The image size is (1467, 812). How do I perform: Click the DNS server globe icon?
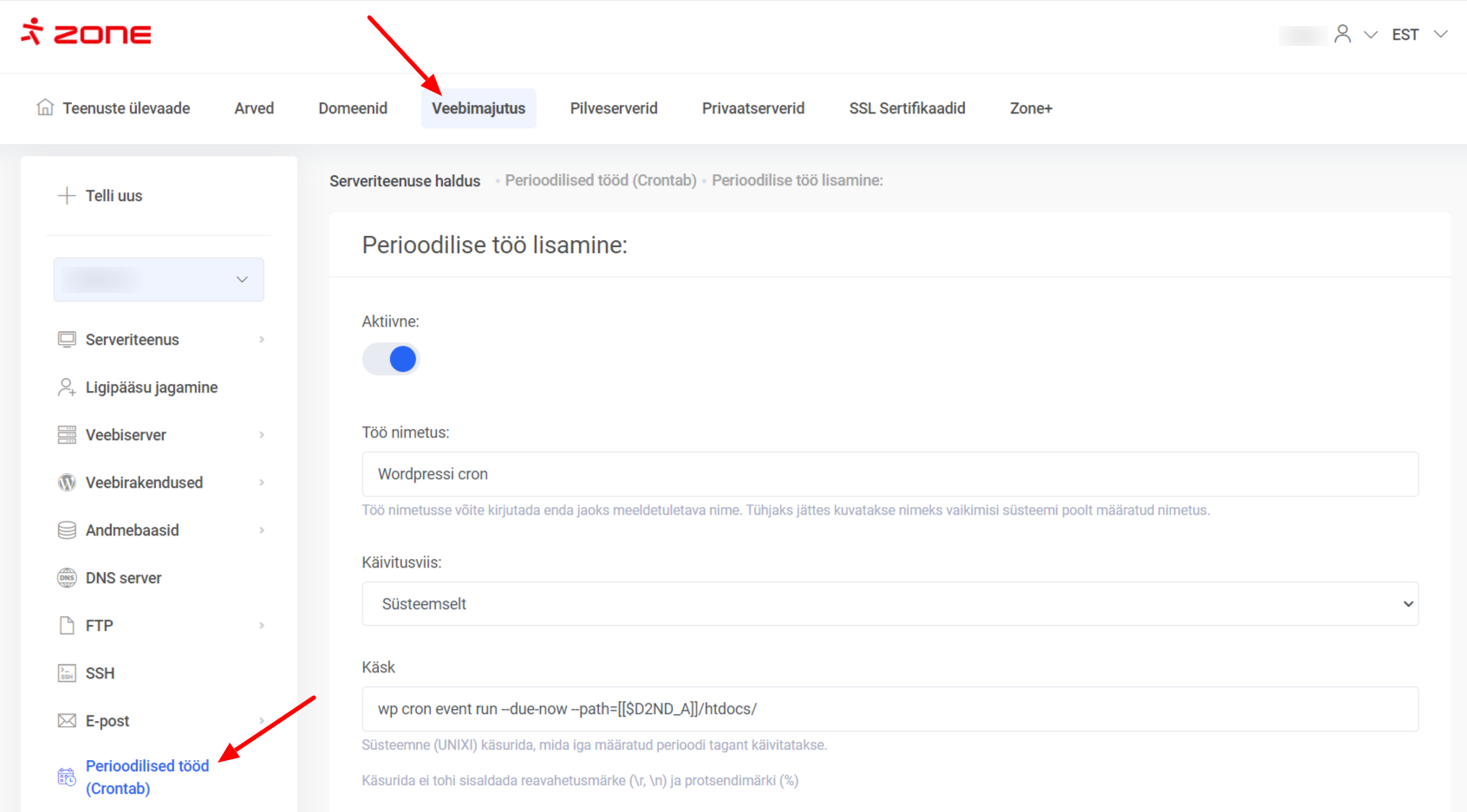(67, 578)
